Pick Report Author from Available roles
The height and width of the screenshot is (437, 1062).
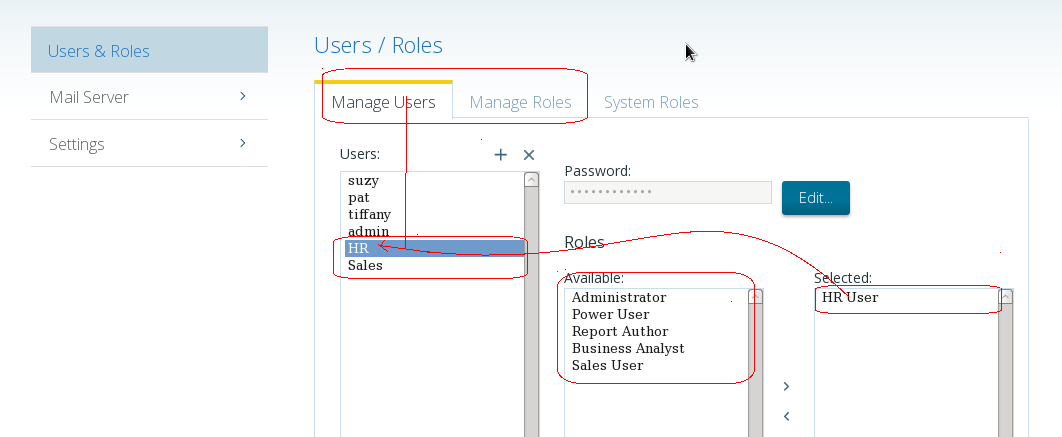coord(620,332)
